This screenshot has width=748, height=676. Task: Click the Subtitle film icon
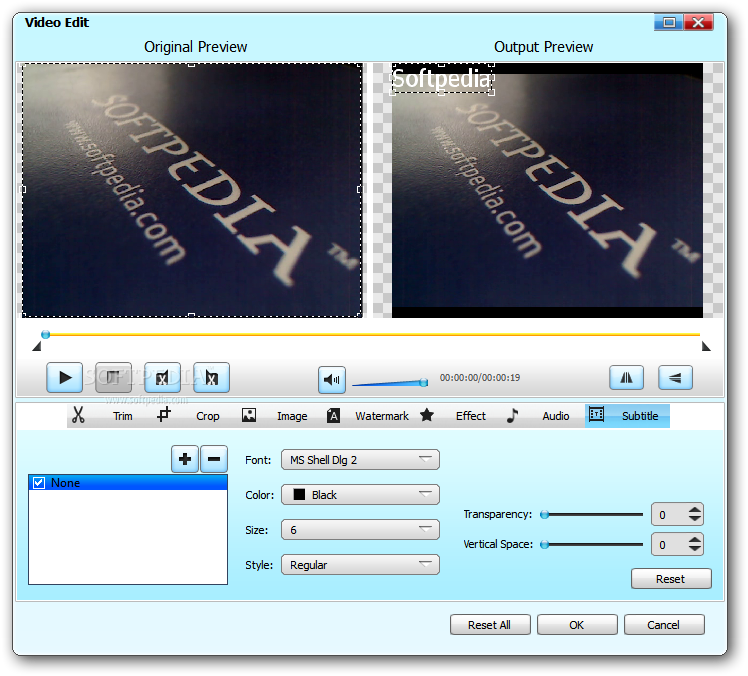(596, 414)
